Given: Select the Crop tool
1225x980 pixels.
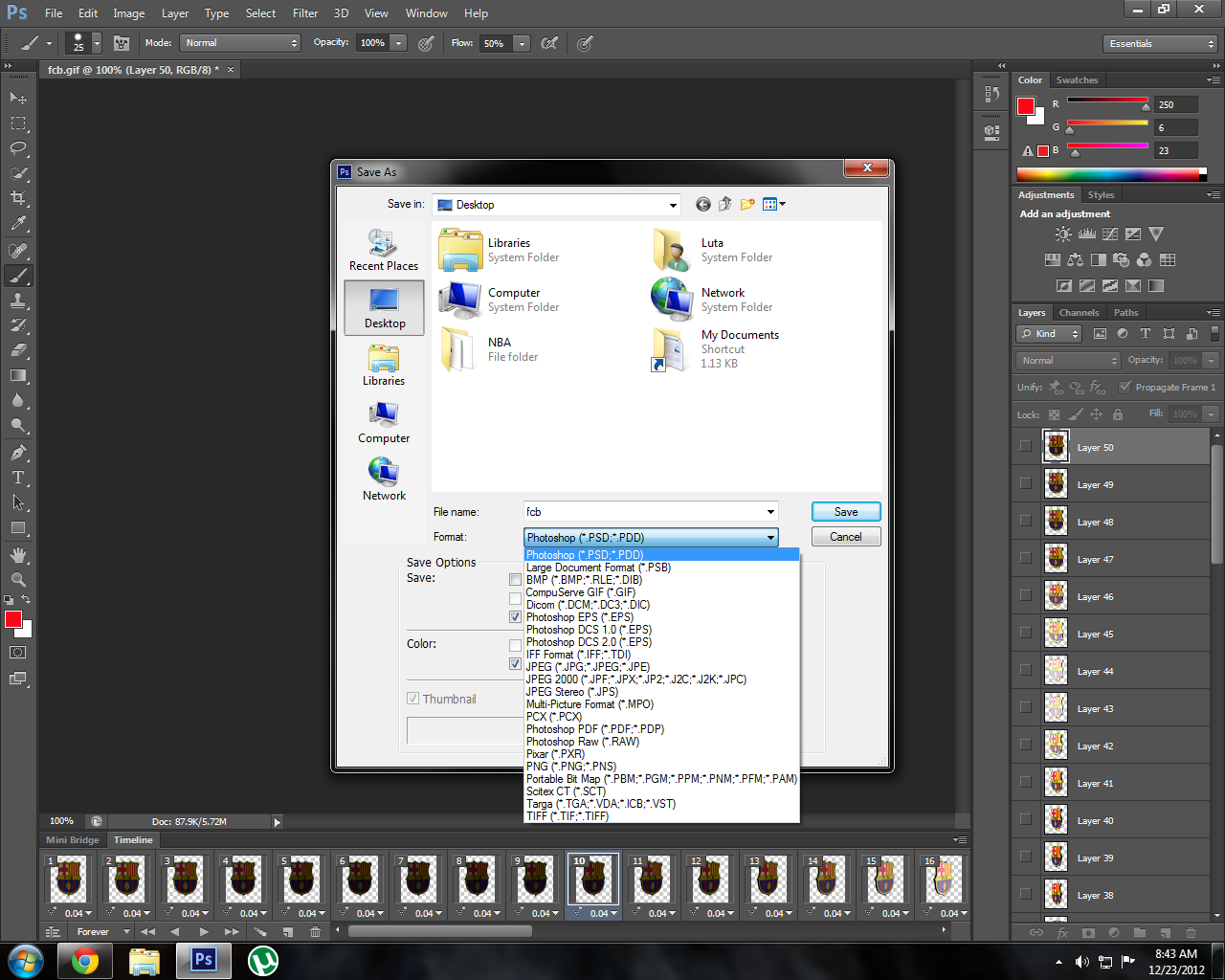Looking at the screenshot, I should click(x=18, y=198).
